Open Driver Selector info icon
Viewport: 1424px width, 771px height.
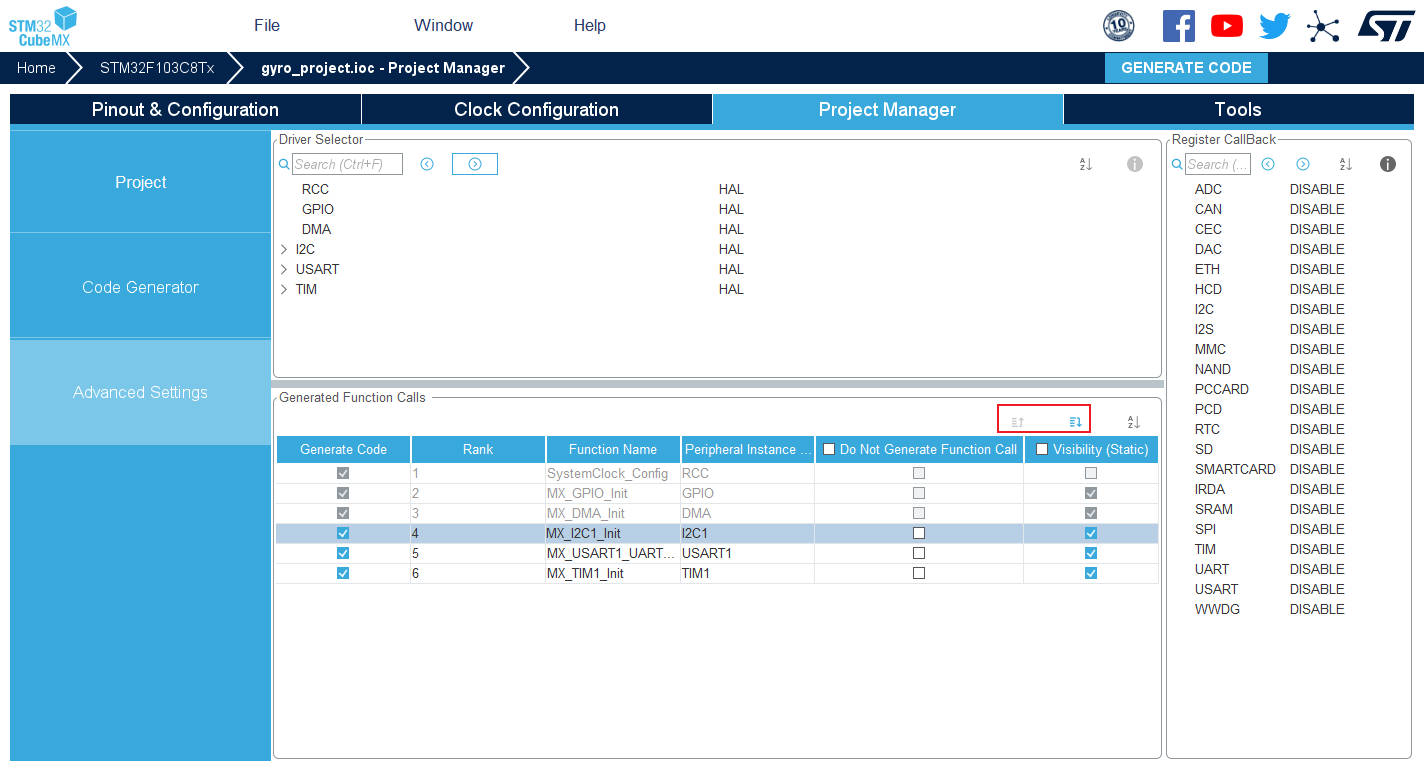(x=1134, y=164)
